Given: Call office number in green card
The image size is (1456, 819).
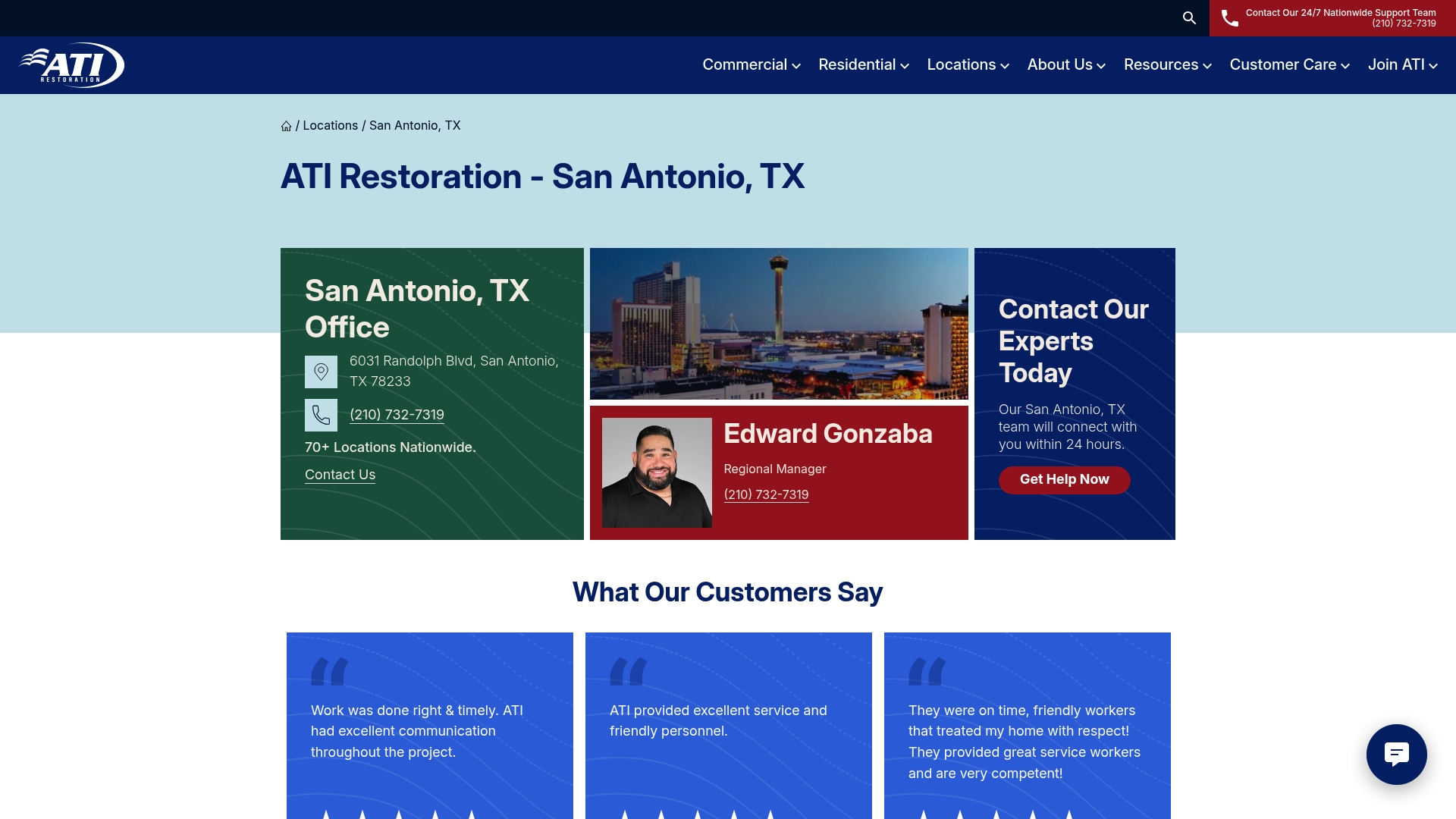Looking at the screenshot, I should [x=397, y=415].
